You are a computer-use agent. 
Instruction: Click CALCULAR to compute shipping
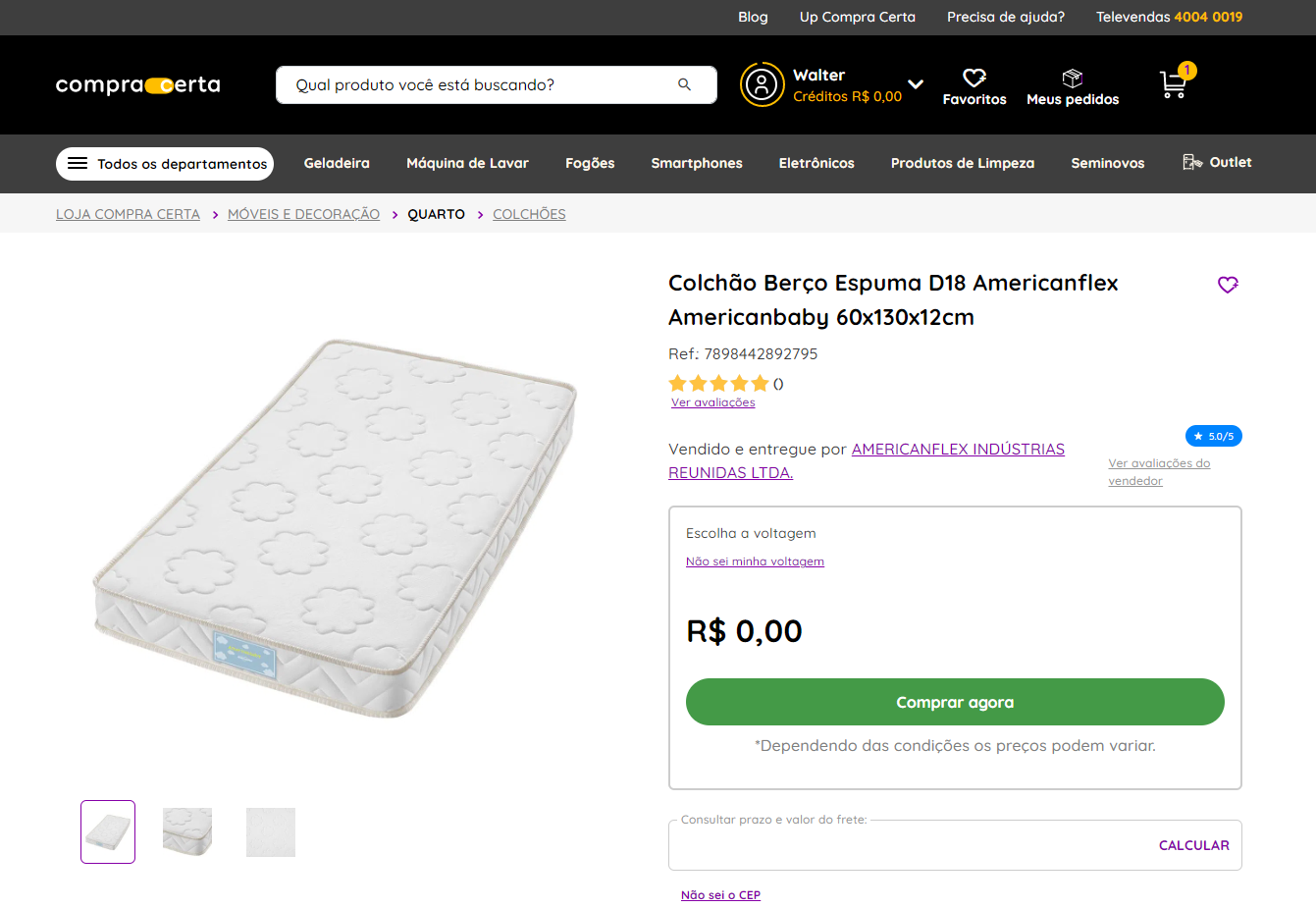[1193, 845]
